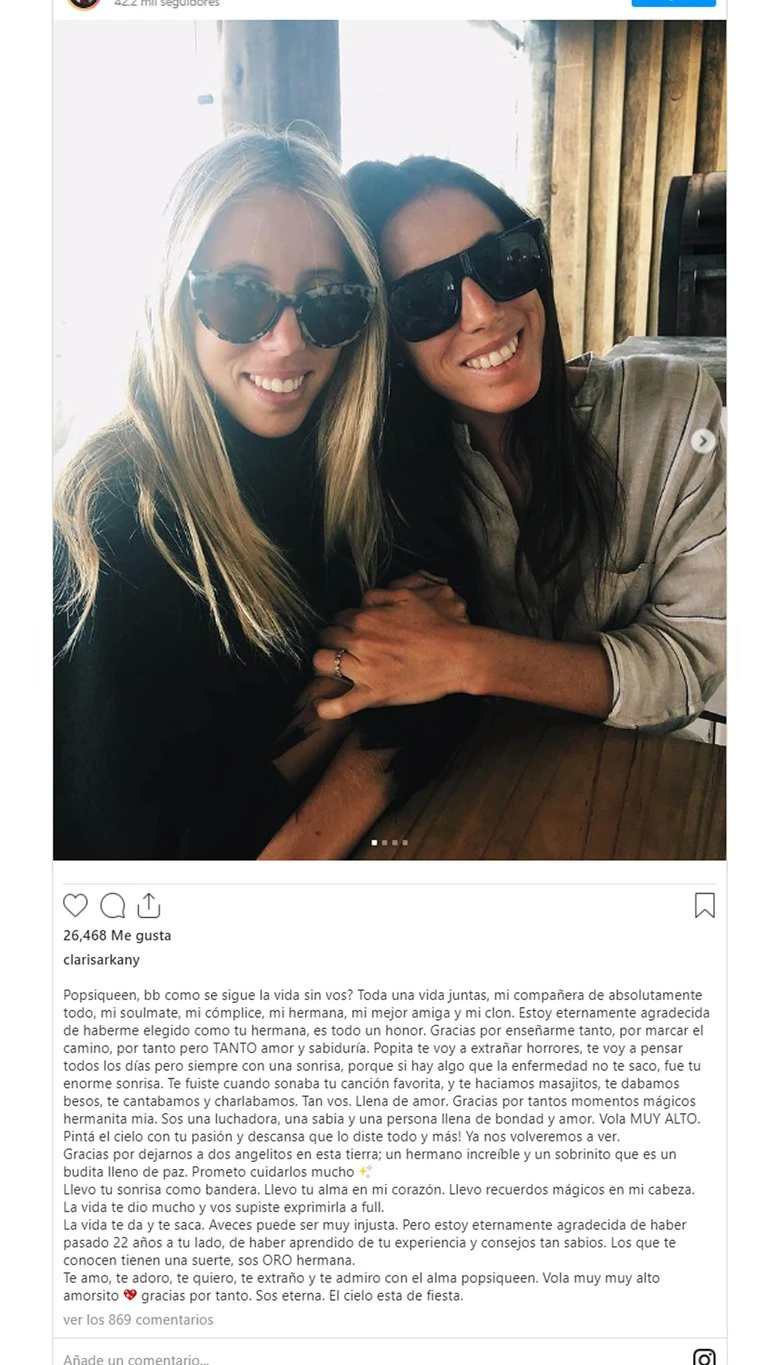View who liked via 26,468 Me gusta
This screenshot has width=768, height=1365.
[x=117, y=936]
